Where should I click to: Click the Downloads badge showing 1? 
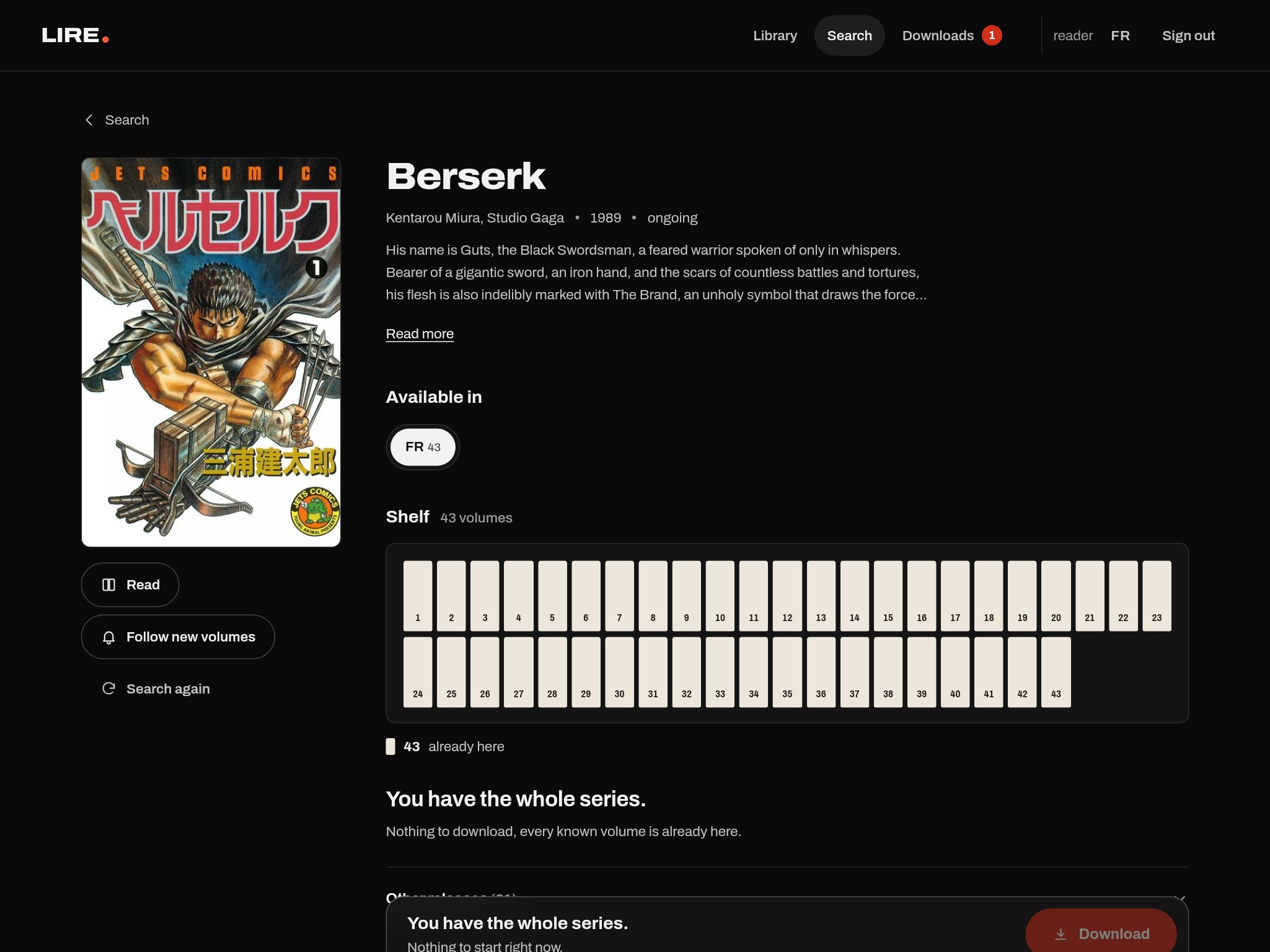(x=992, y=35)
